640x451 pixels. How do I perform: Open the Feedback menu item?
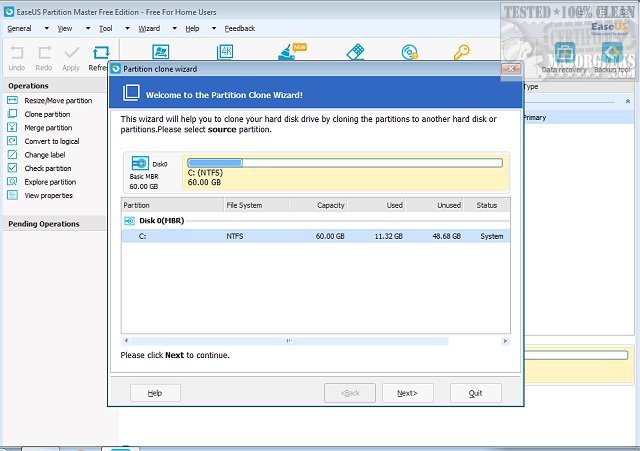click(240, 29)
